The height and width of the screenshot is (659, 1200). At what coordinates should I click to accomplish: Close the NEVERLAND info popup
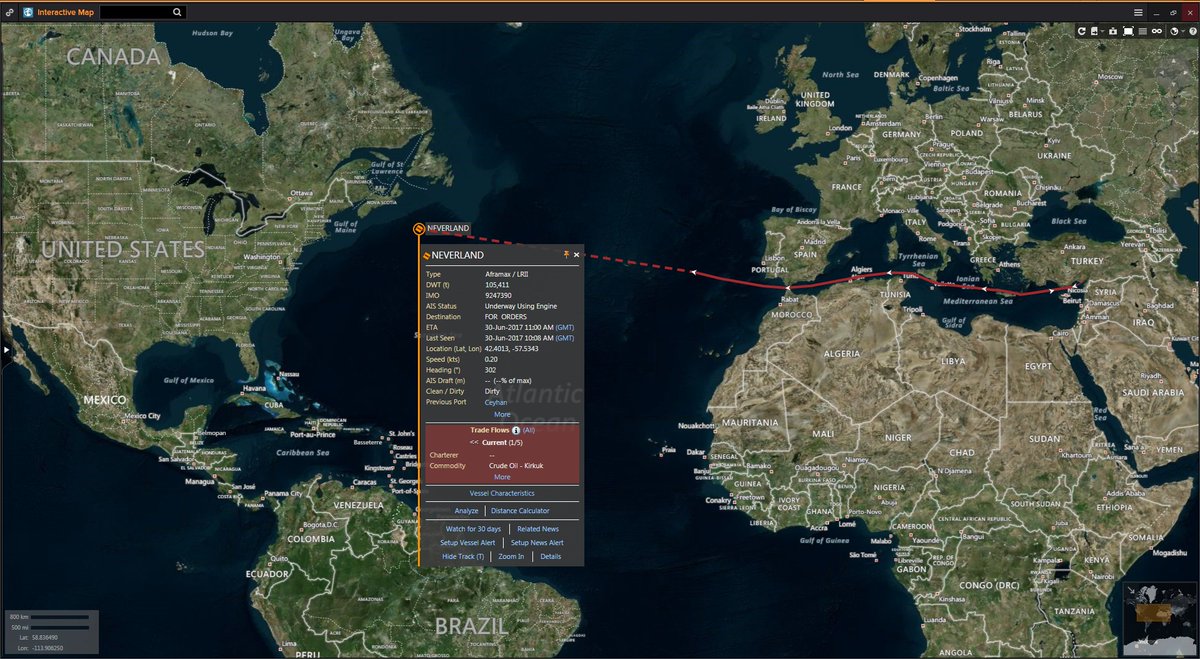pos(576,255)
